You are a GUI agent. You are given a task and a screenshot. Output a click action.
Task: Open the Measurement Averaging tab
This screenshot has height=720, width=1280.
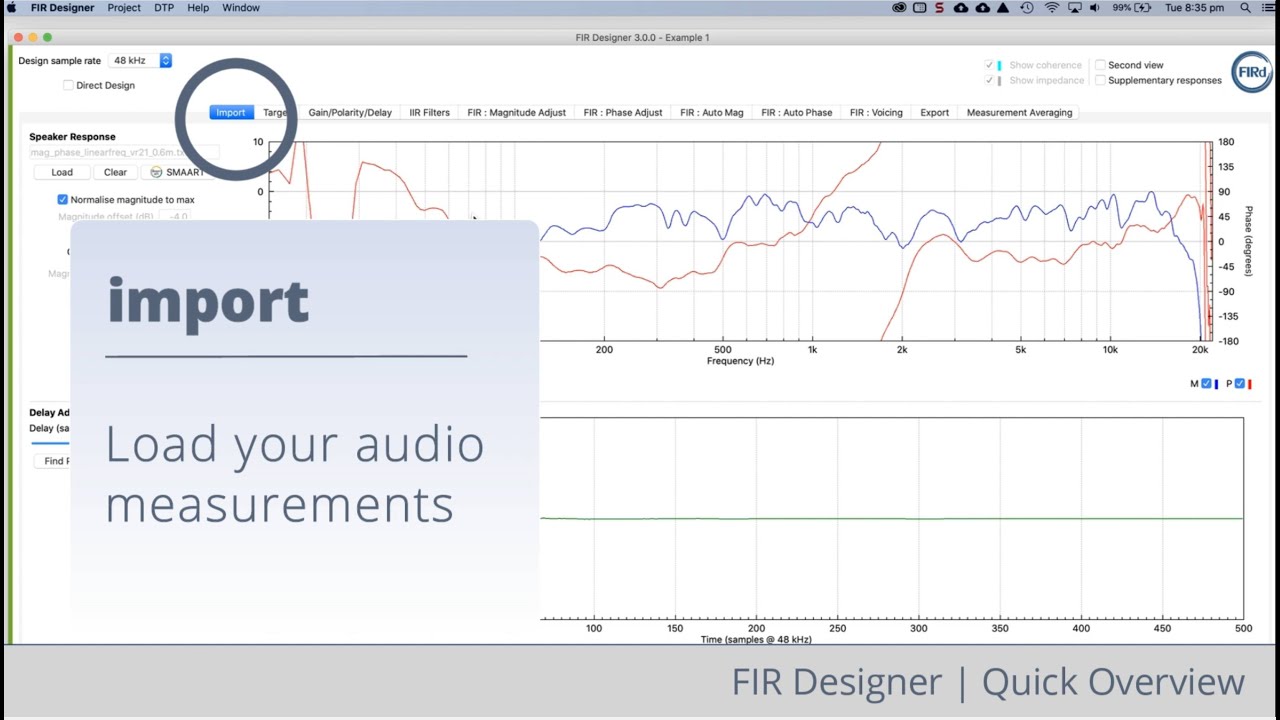[1019, 112]
